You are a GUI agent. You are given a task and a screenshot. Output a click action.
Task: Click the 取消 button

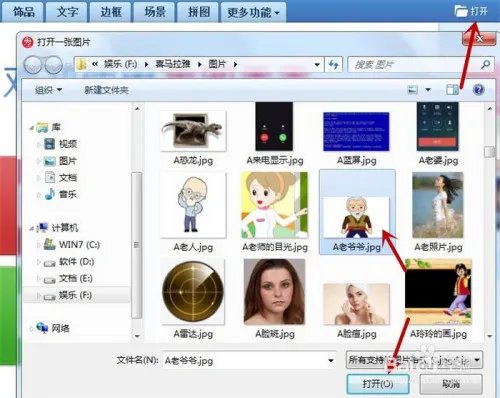(451, 384)
